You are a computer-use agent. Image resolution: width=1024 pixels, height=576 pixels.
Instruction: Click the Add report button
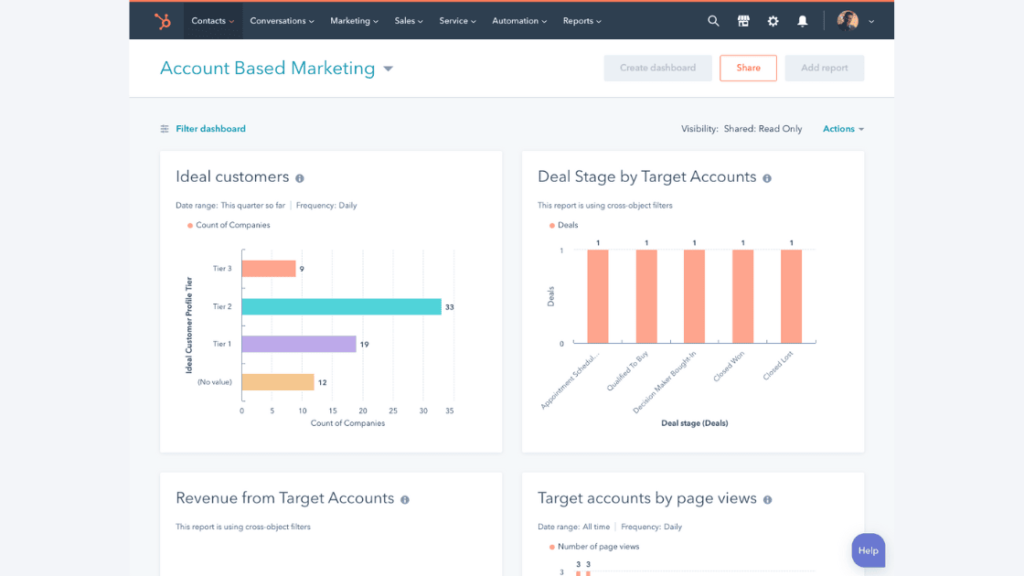click(x=824, y=67)
